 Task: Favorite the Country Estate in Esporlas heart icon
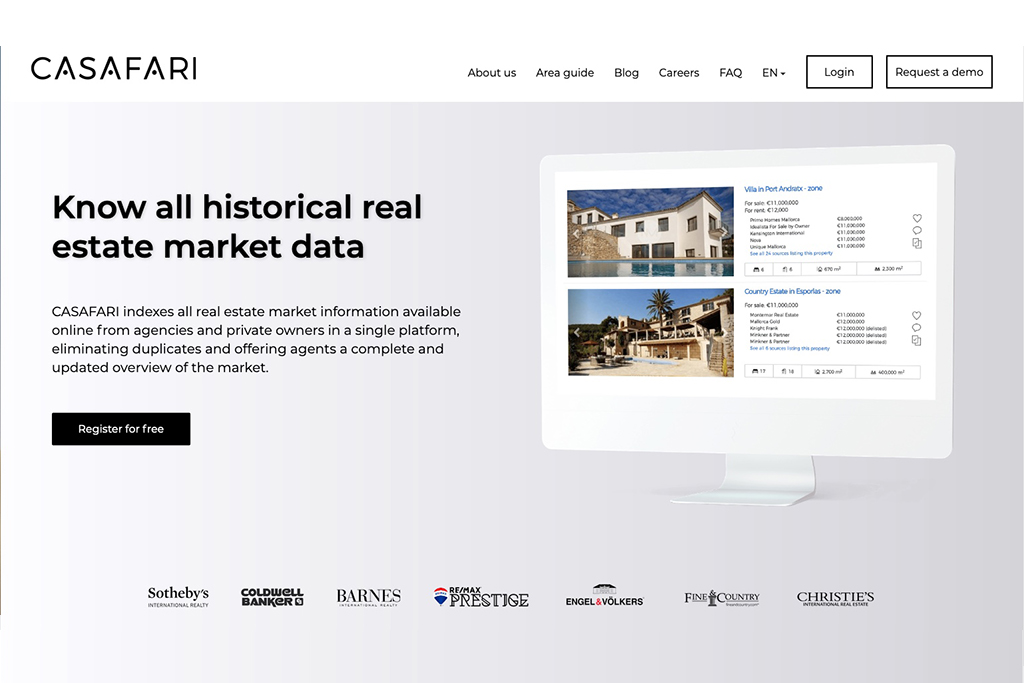click(x=916, y=315)
